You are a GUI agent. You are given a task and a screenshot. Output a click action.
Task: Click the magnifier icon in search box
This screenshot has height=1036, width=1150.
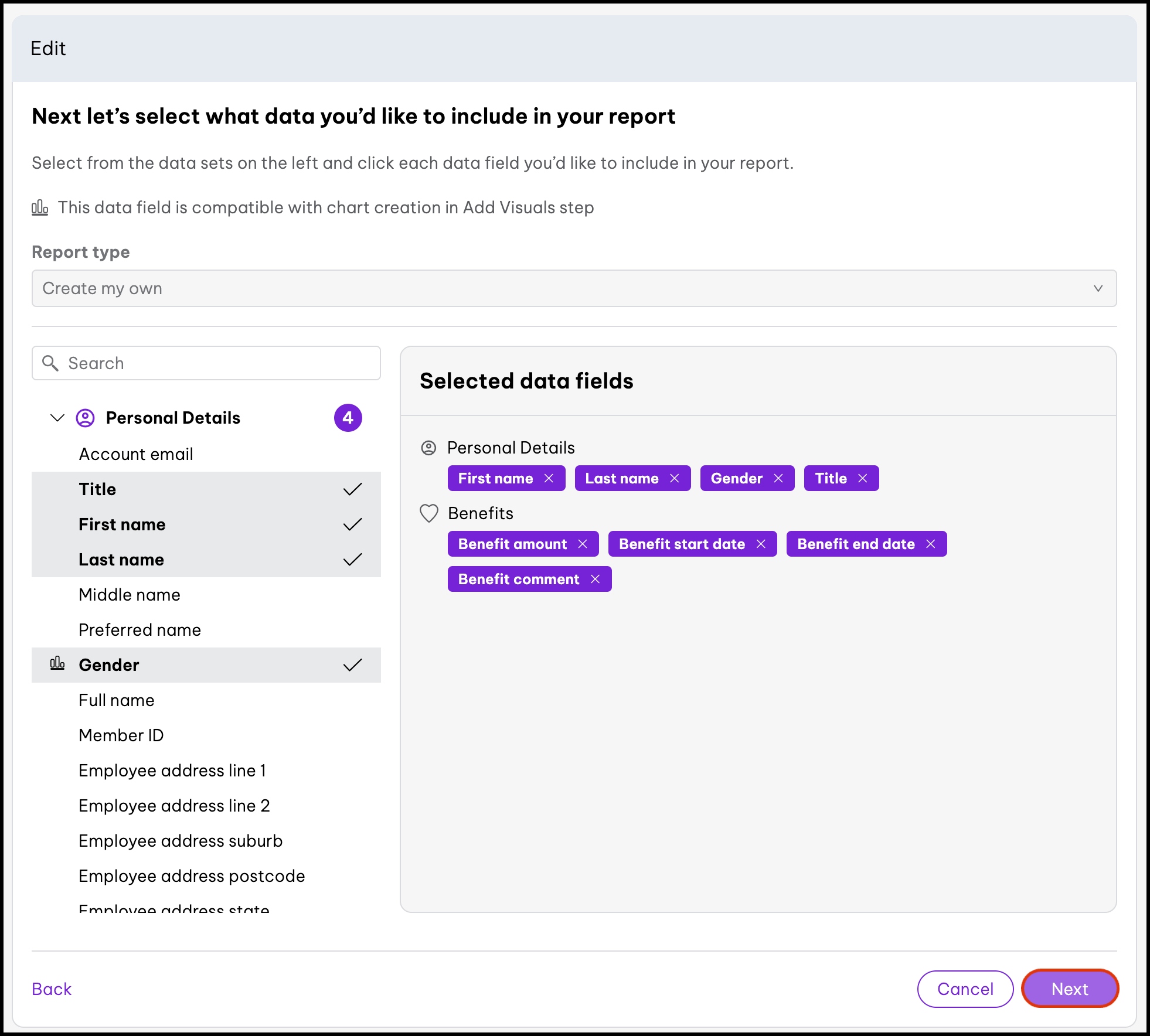50,363
